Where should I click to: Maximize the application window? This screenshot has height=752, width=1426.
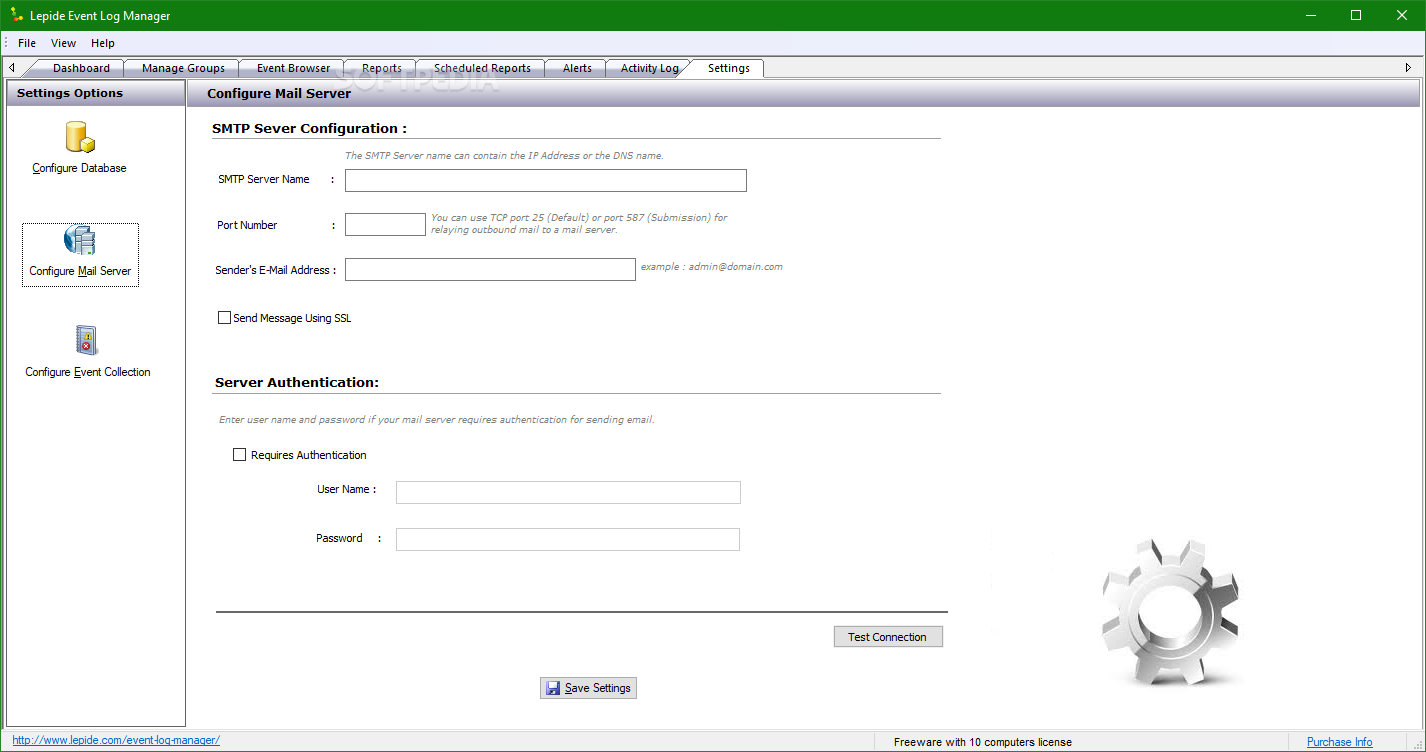[1356, 15]
